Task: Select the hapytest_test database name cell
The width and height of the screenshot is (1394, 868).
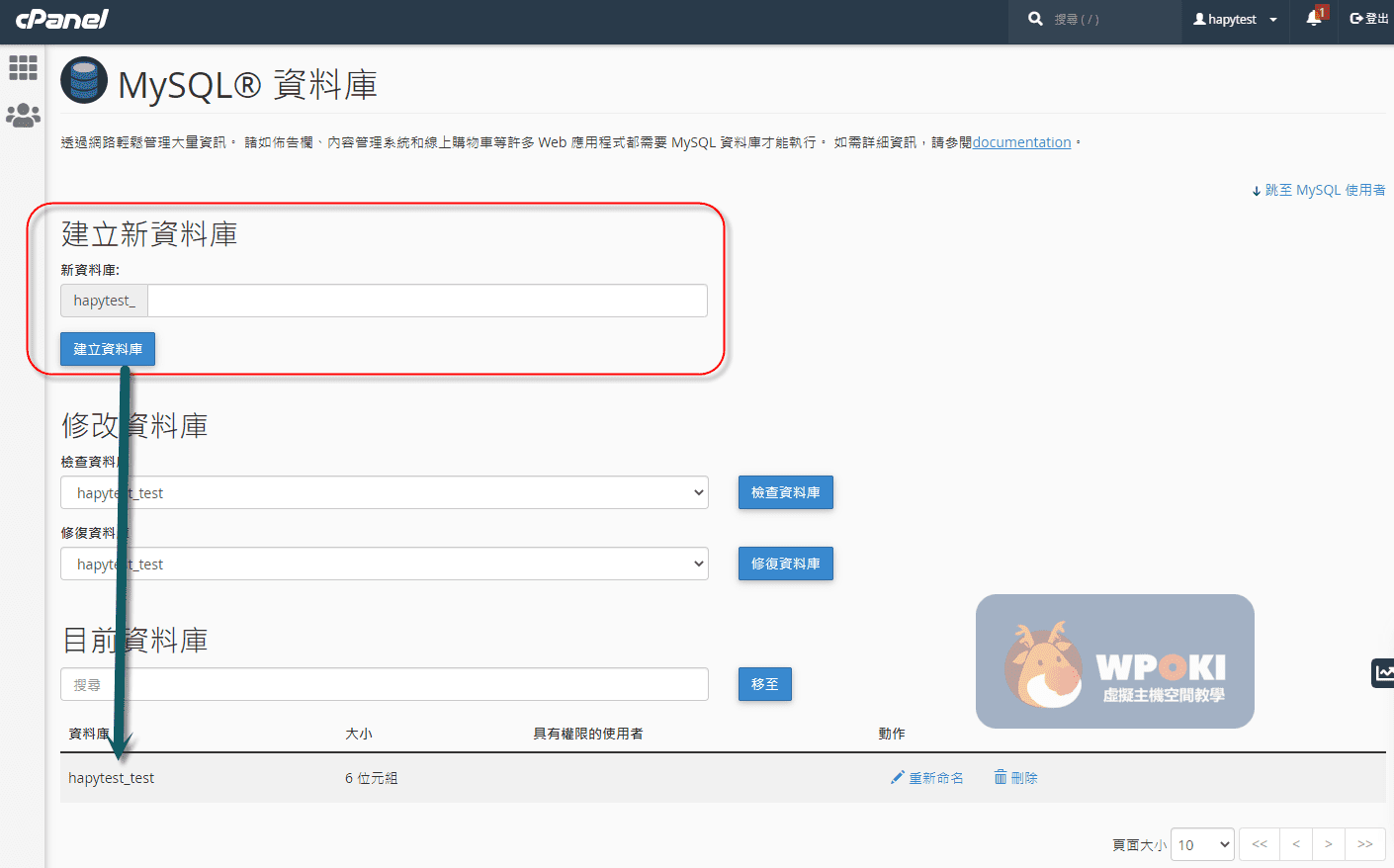Action: click(x=112, y=778)
